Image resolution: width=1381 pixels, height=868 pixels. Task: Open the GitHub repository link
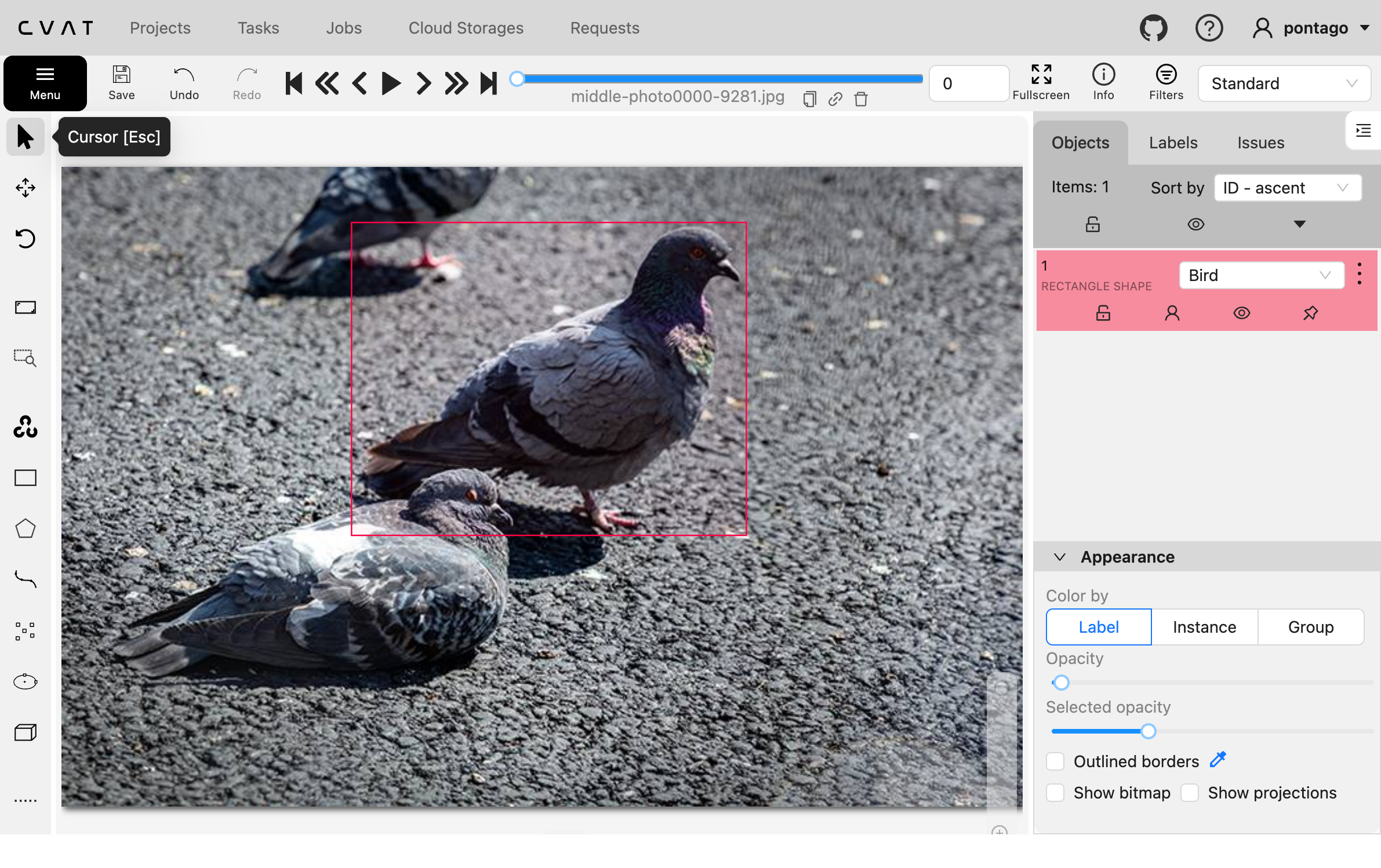point(1154,28)
